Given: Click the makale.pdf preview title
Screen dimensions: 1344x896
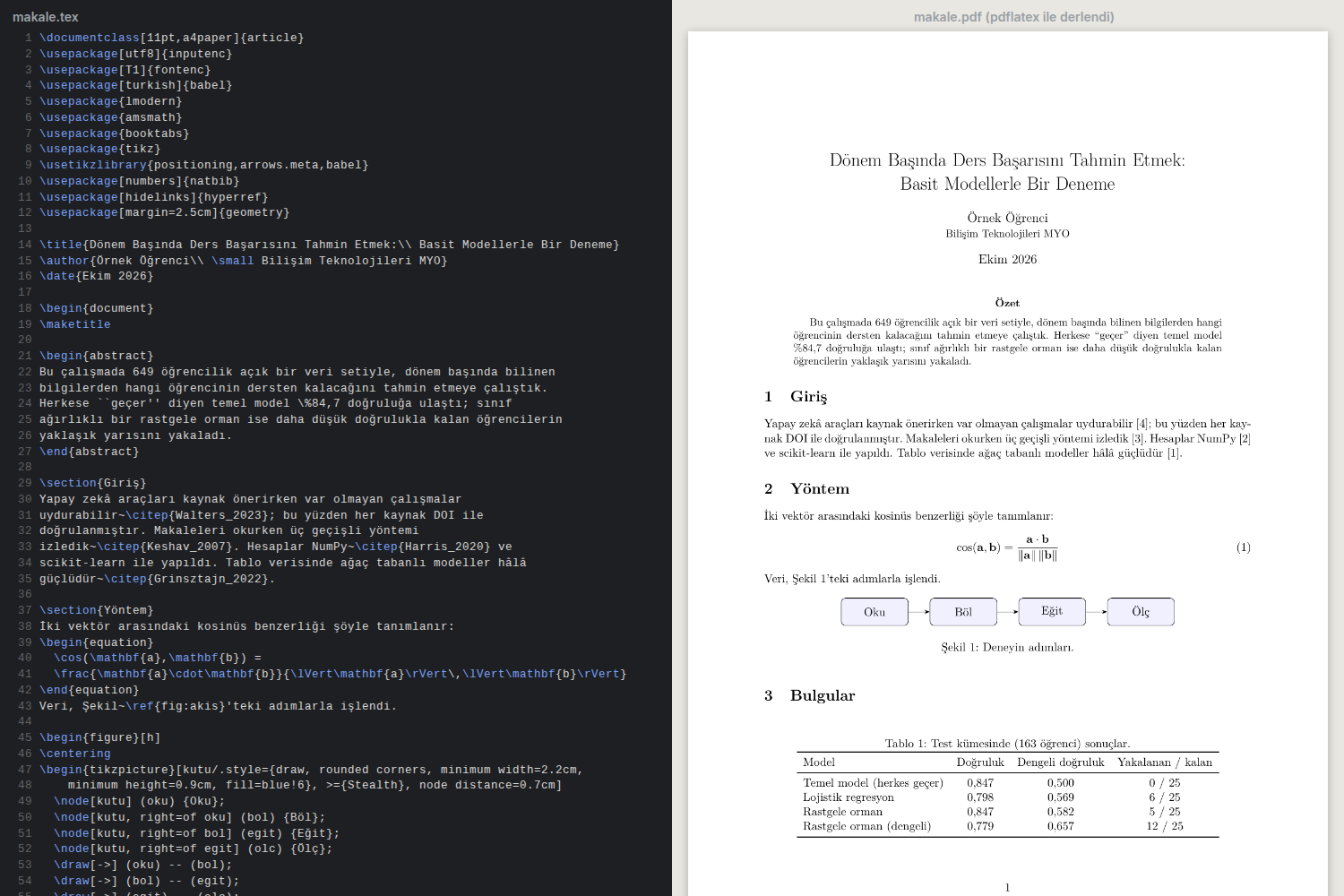Looking at the screenshot, I should (1013, 17).
